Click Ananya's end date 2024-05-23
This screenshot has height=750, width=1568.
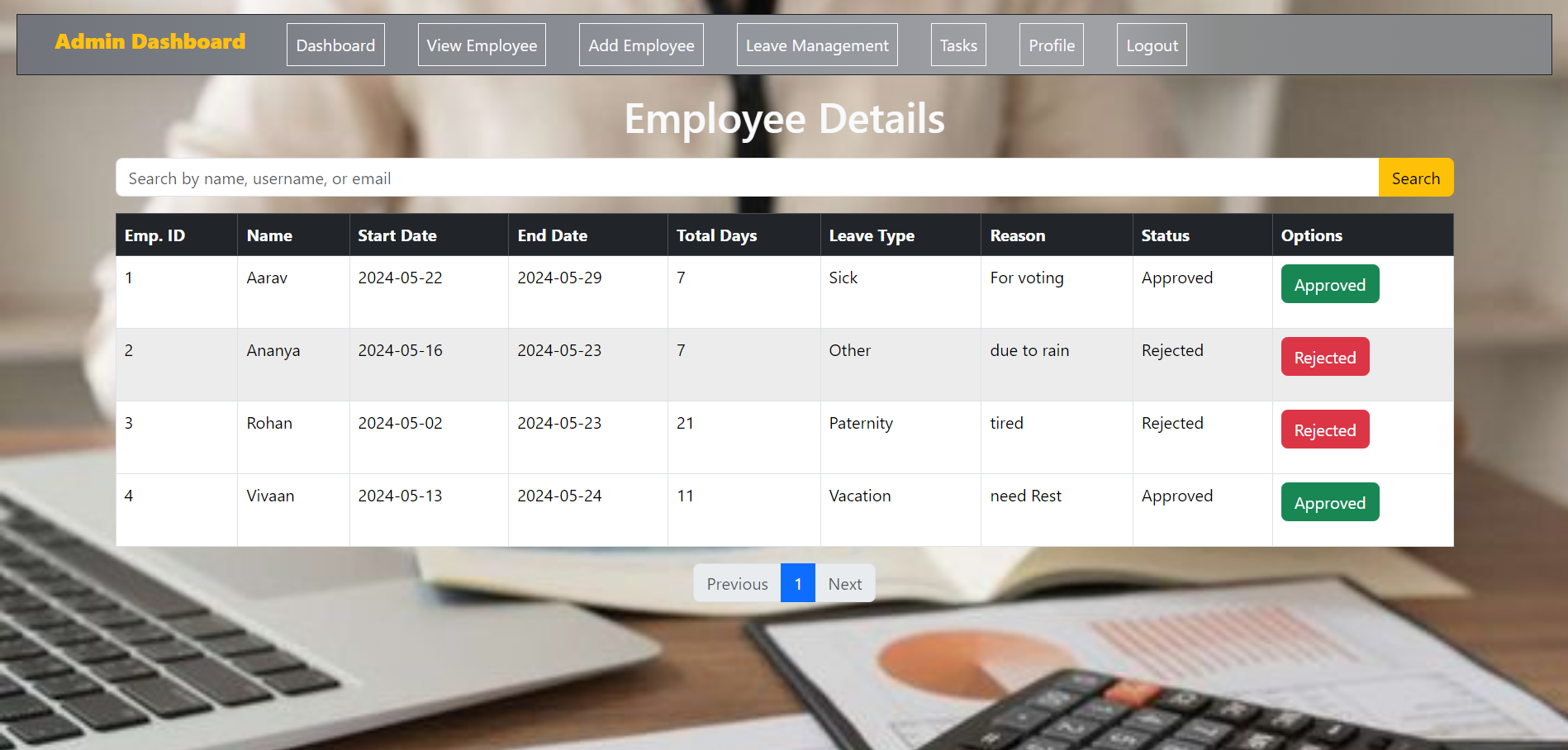pos(559,350)
